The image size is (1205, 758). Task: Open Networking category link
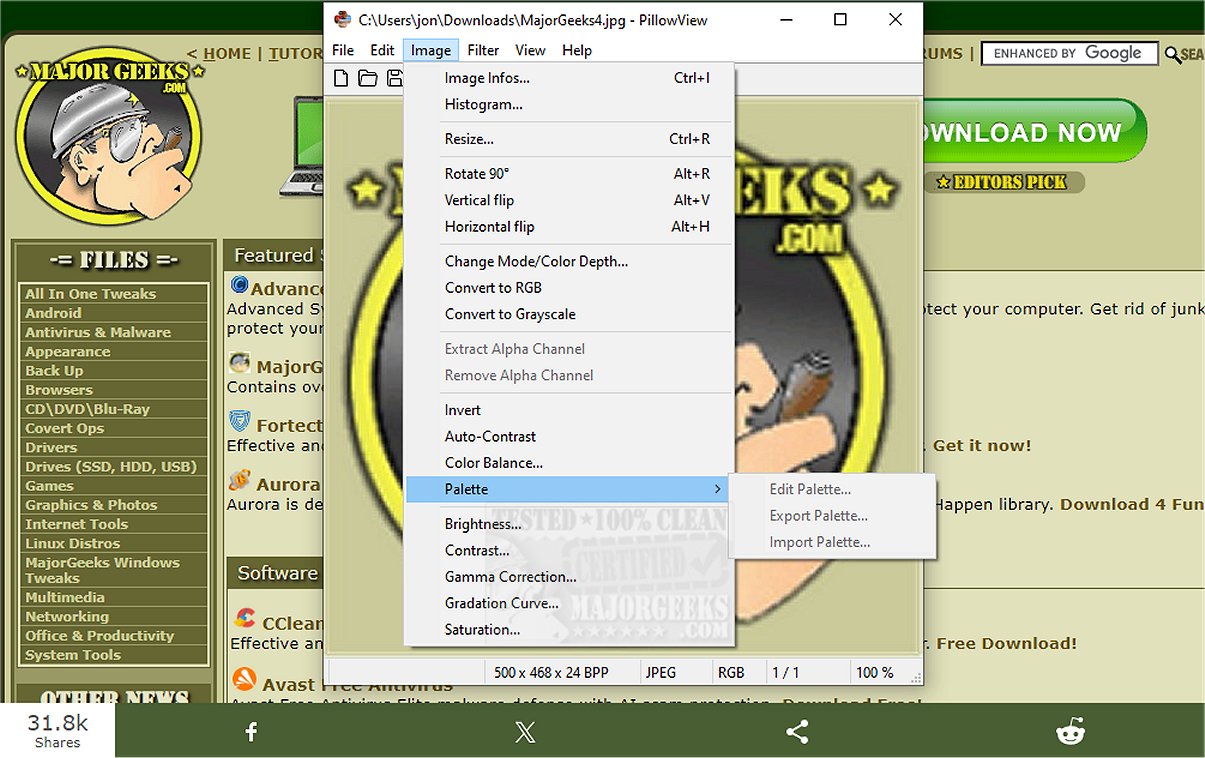pos(67,617)
